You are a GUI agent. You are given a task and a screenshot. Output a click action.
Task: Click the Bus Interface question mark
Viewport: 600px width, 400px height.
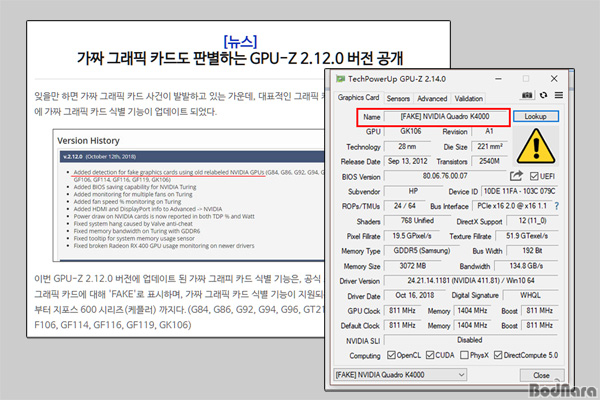[x=556, y=206]
